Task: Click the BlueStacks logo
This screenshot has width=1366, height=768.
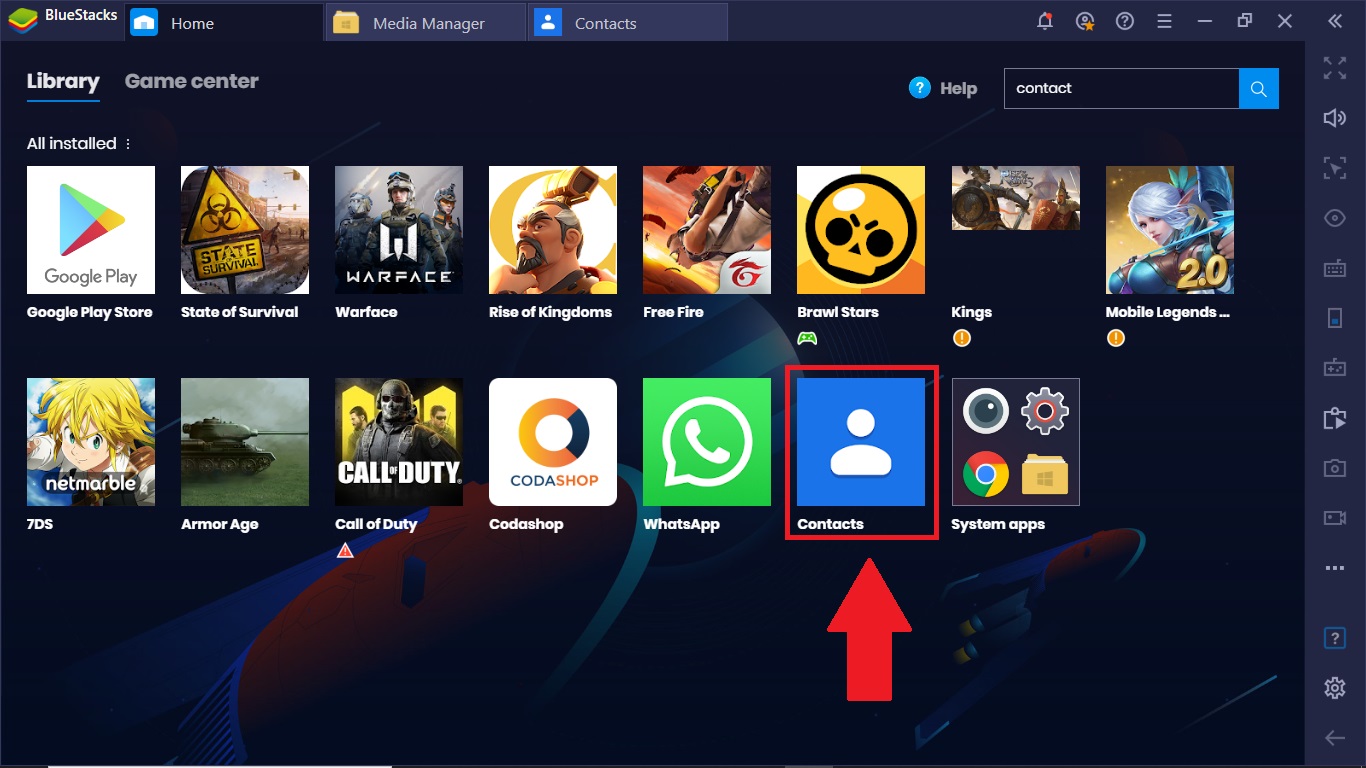Action: (x=22, y=21)
